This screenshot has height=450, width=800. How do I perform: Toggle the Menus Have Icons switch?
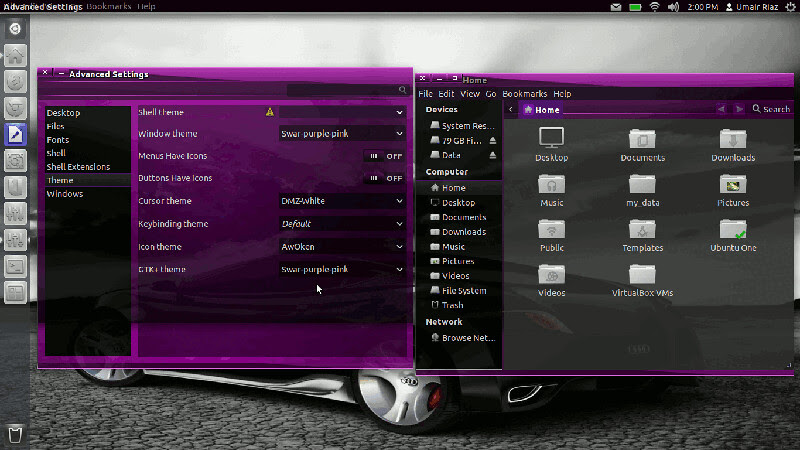385,156
